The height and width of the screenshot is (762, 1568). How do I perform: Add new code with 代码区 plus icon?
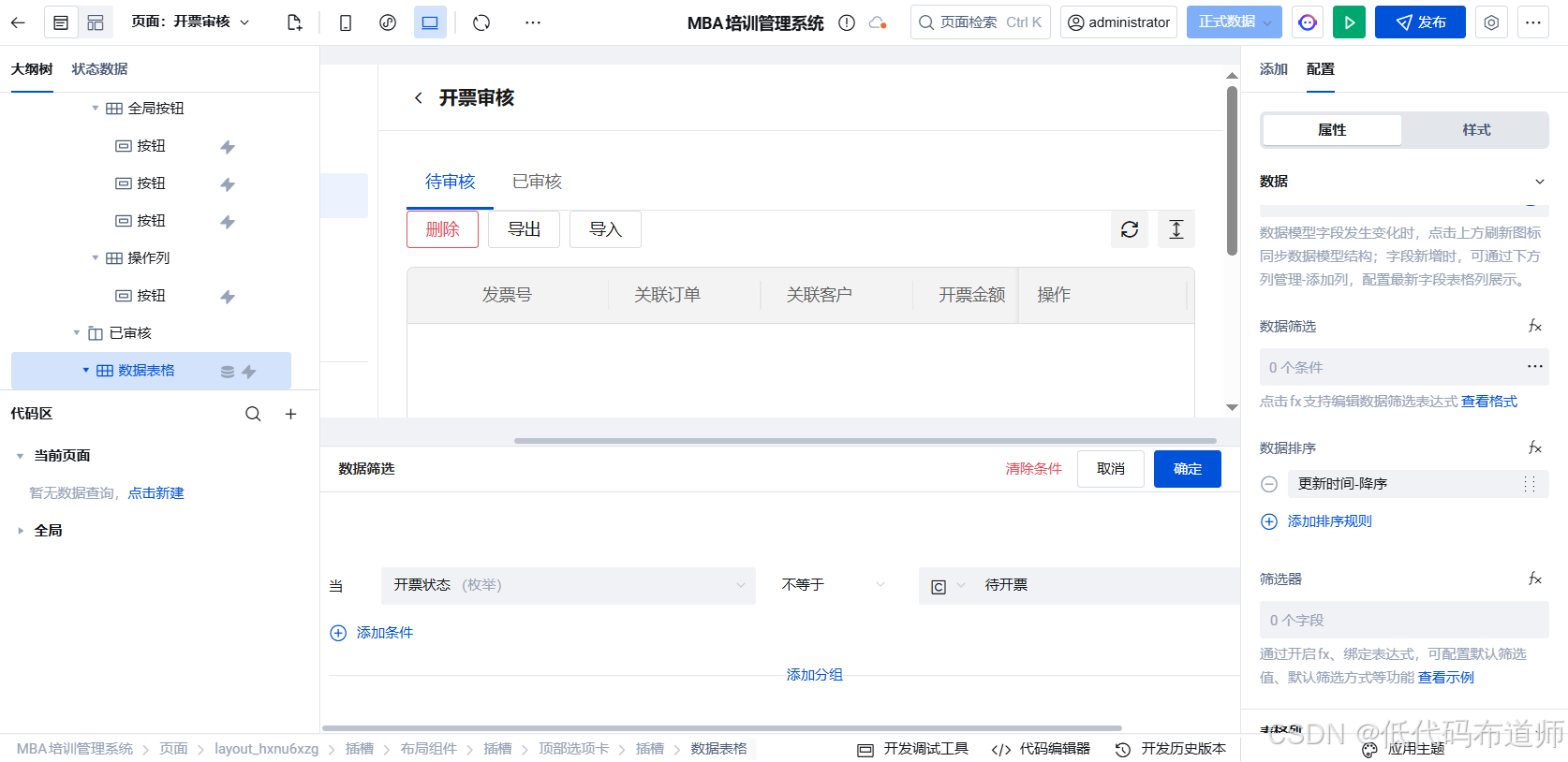[291, 414]
